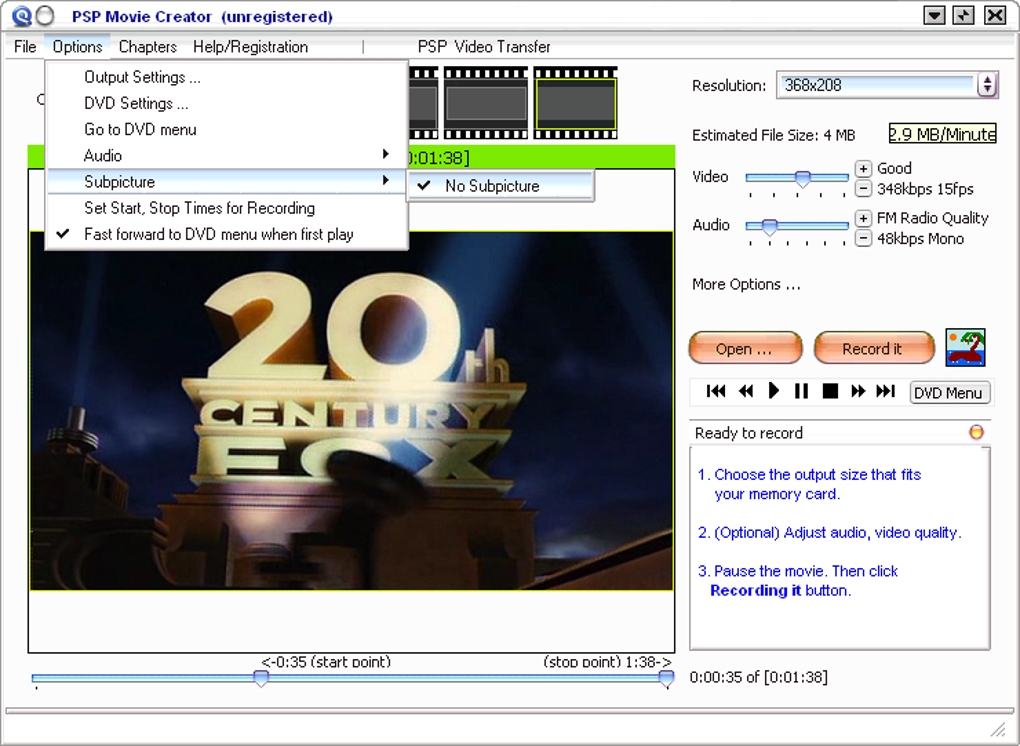Click the '348kbps 15fps' video value
Image resolution: width=1020 pixels, height=746 pixels.
coord(925,189)
